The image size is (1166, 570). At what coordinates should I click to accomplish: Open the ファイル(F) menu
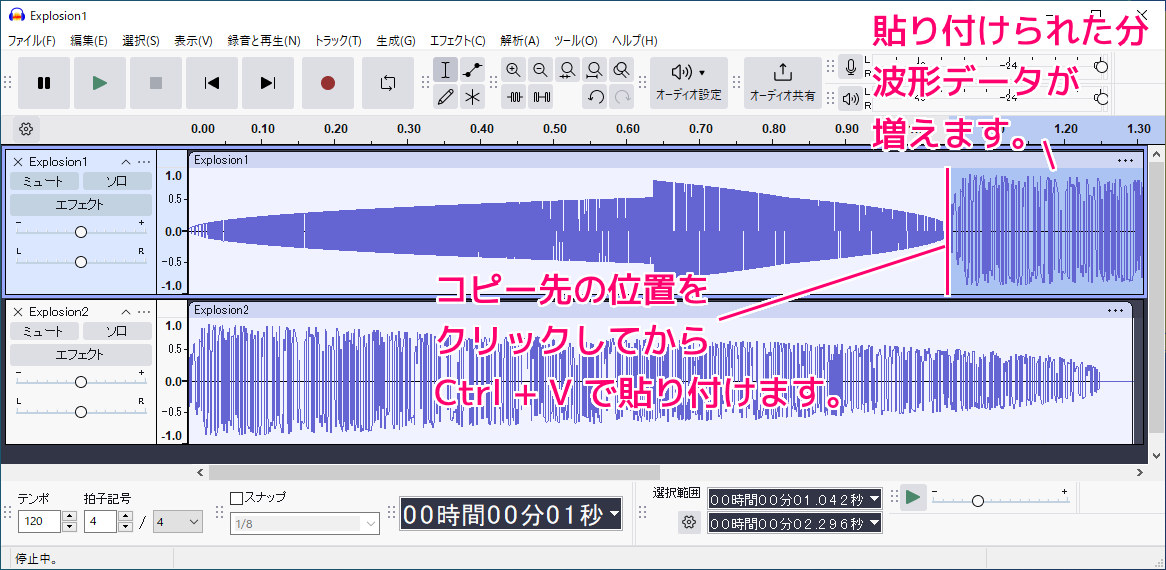(x=32, y=41)
